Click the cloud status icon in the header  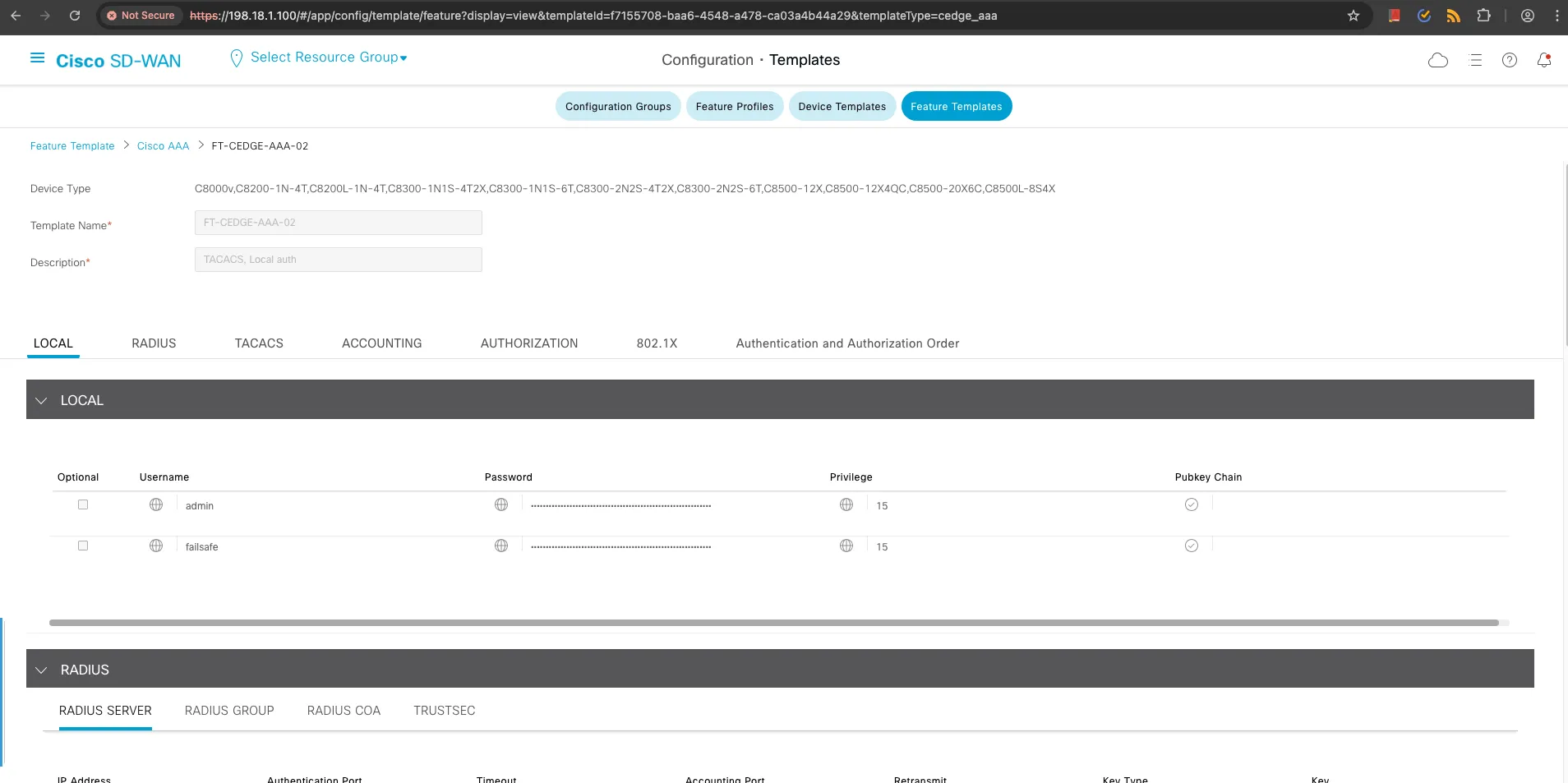point(1438,59)
